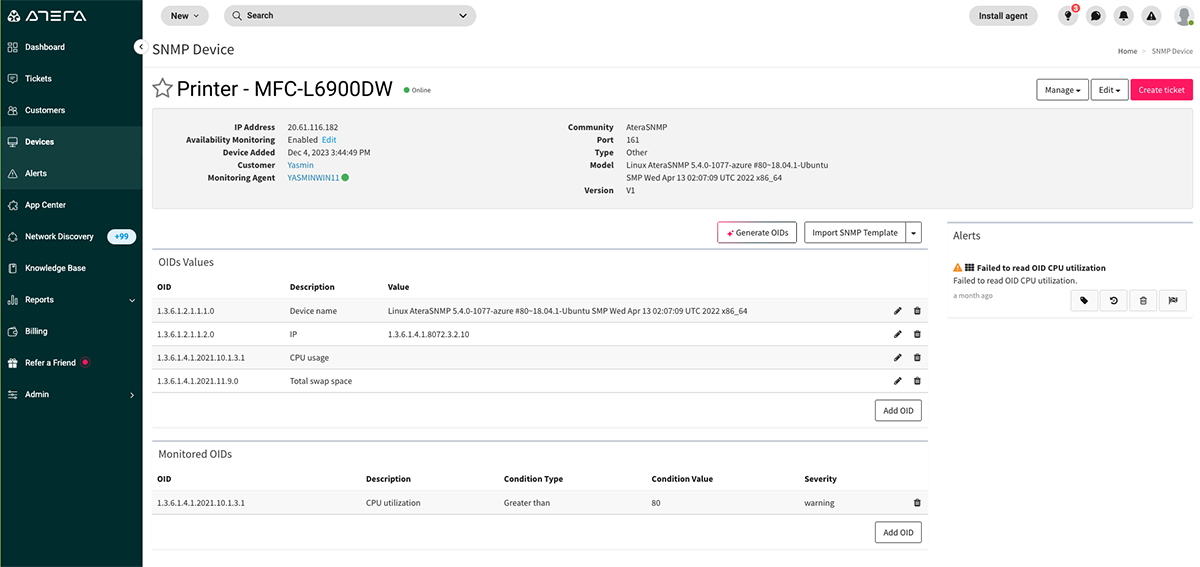Click into the Search field
The height and width of the screenshot is (567, 1200).
tap(350, 16)
